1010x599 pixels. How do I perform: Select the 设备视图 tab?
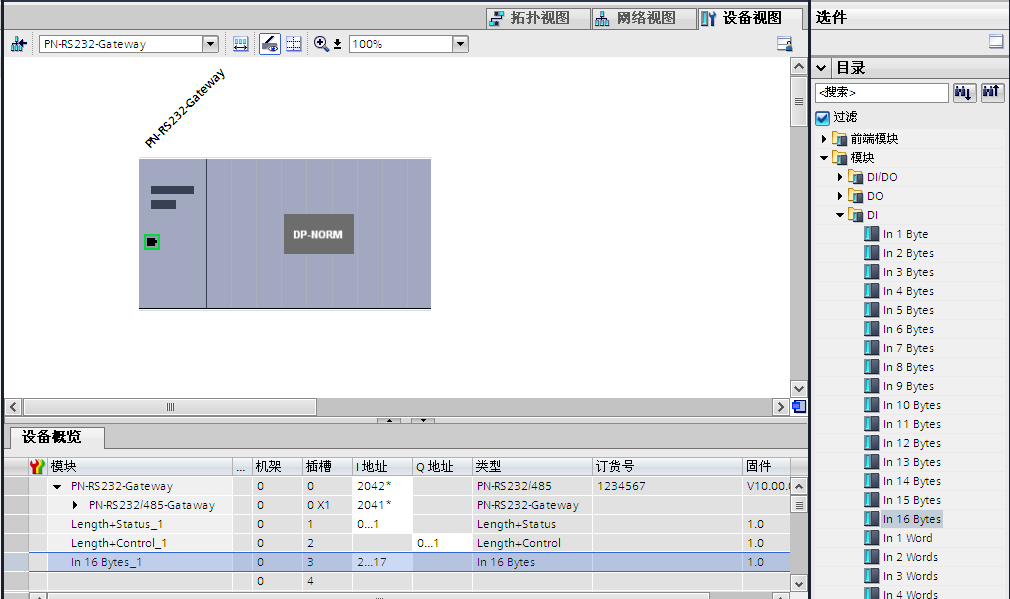coord(750,18)
